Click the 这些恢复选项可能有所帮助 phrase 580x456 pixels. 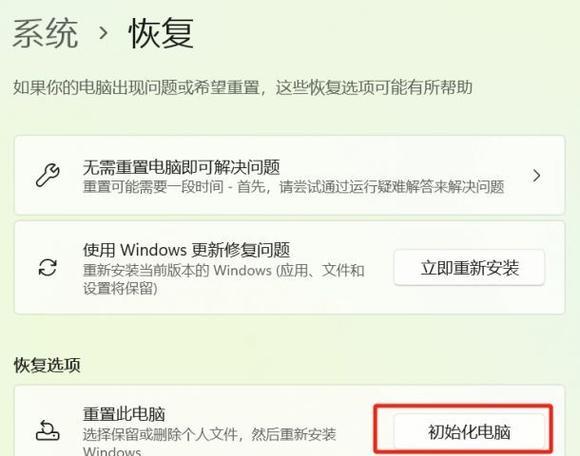(x=374, y=88)
